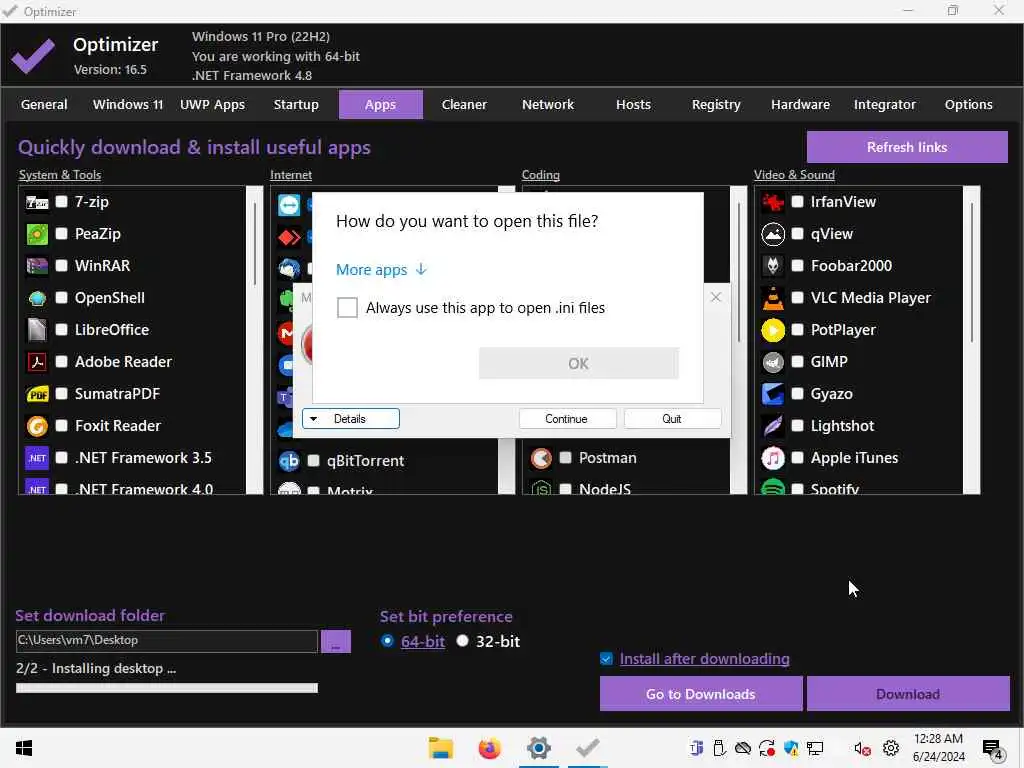Image resolution: width=1024 pixels, height=768 pixels.
Task: Click the qView app icon
Action: tap(773, 234)
